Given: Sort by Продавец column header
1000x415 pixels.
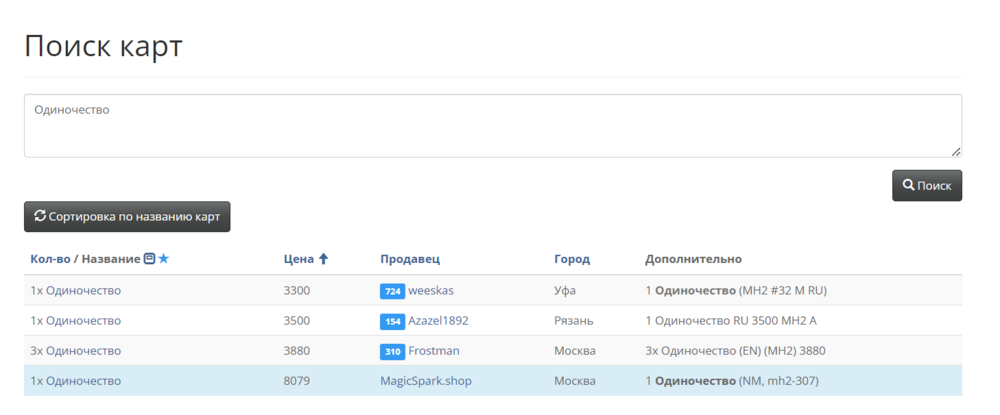Looking at the screenshot, I should pos(410,259).
